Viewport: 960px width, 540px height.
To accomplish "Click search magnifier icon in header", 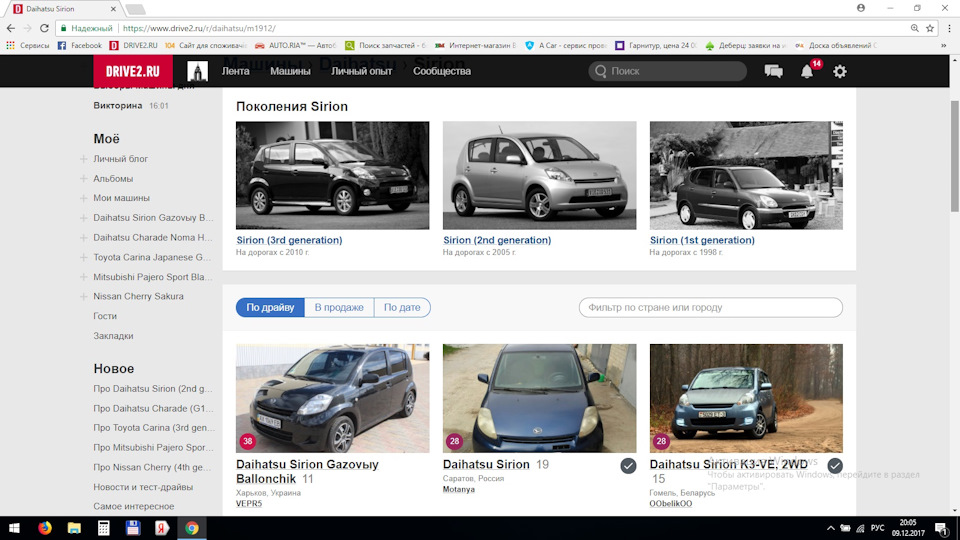I will tap(601, 71).
